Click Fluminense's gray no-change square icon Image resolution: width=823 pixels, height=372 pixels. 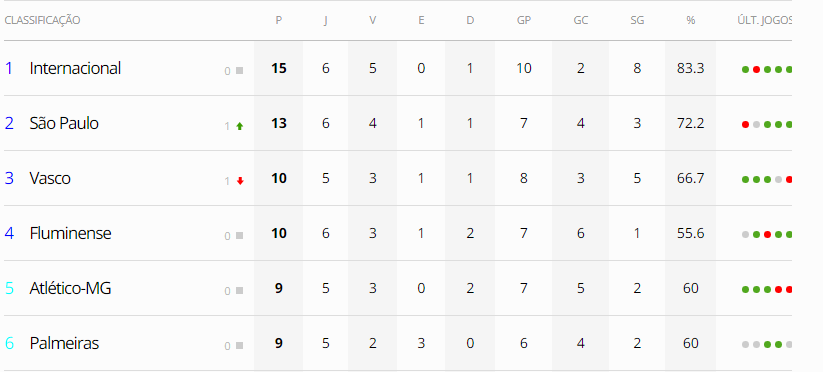pos(239,236)
